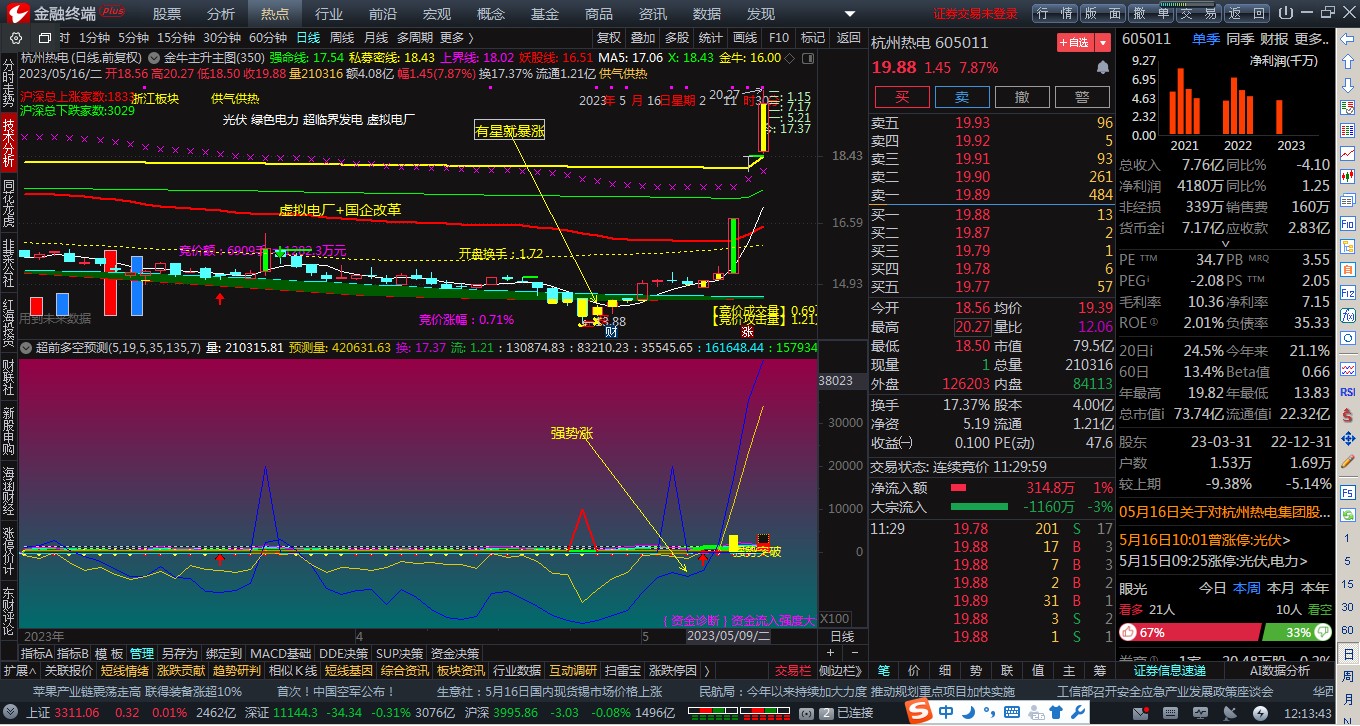
Task: Toggle the red 交易栏 panel at bottom
Action: coord(795,670)
